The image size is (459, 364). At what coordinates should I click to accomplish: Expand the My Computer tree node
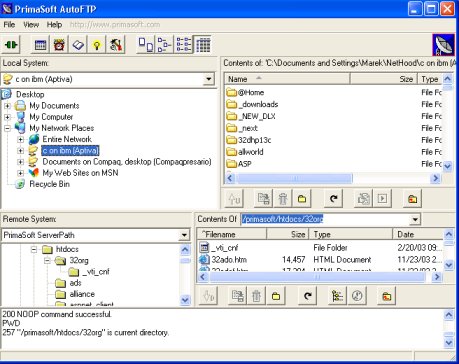(7, 117)
